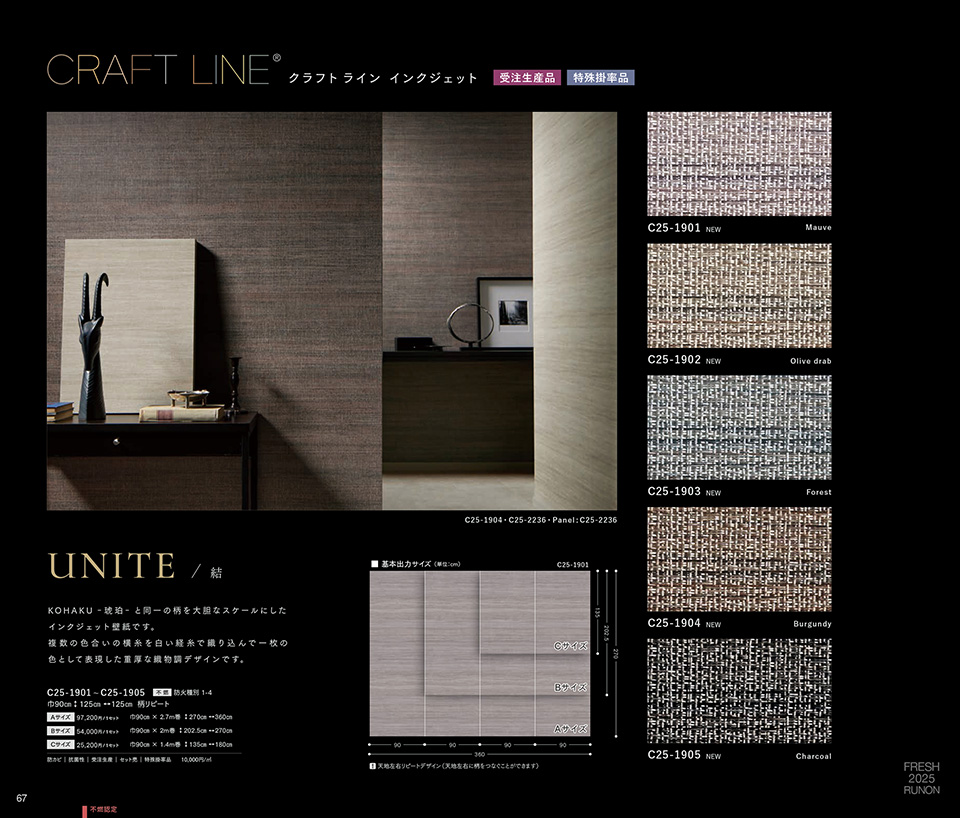Click the NEW tag beside C25-1901
The image size is (960, 818).
point(713,230)
